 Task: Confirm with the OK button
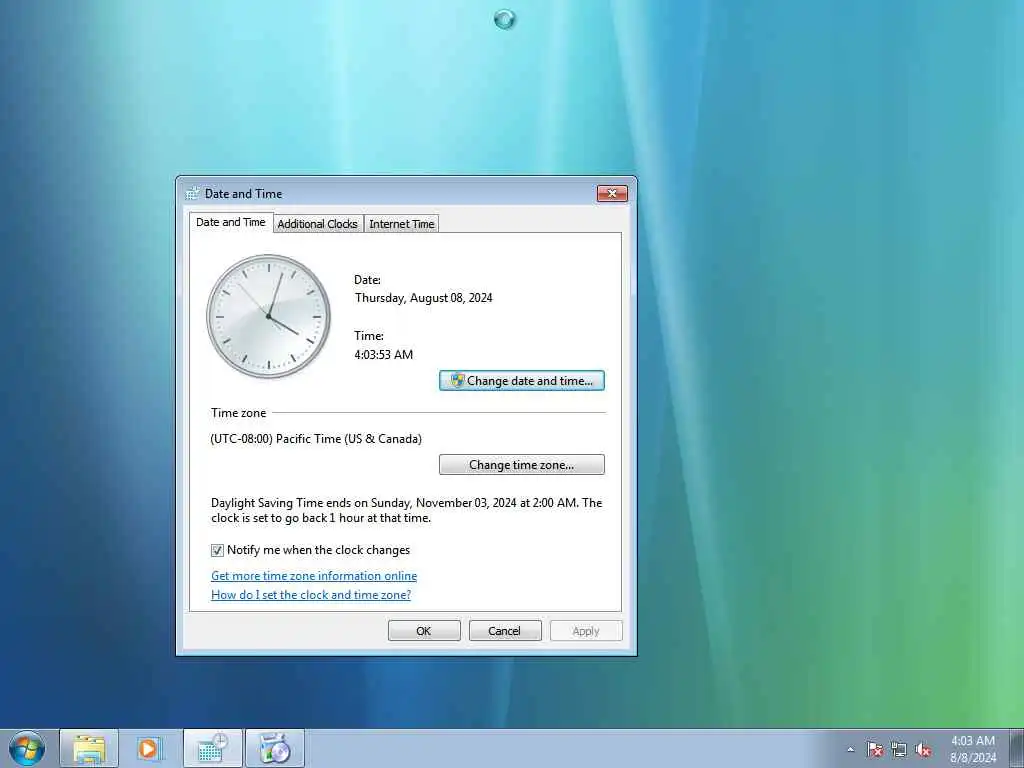click(x=424, y=631)
